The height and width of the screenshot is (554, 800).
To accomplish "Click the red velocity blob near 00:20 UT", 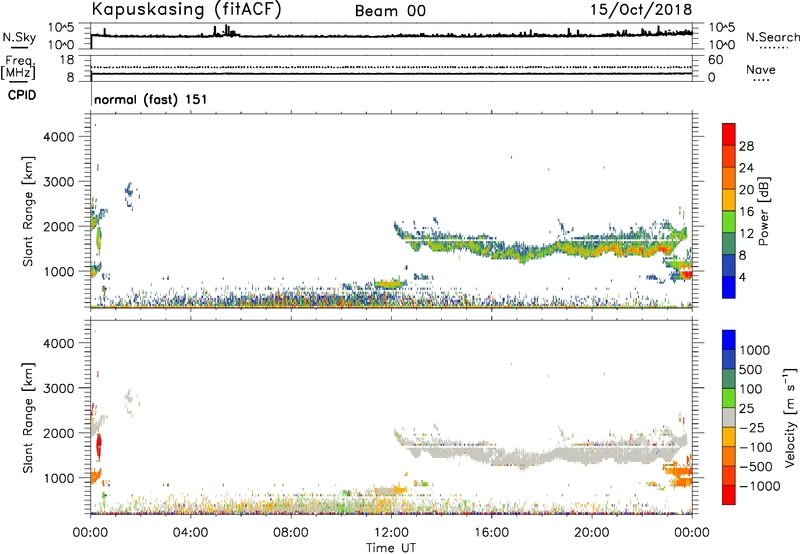I will point(98,446).
